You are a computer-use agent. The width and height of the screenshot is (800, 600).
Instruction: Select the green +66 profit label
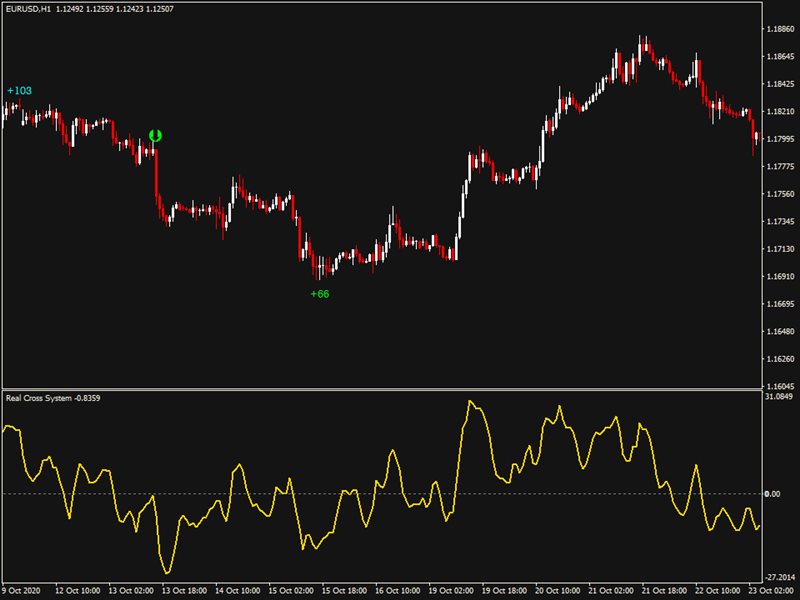click(320, 294)
